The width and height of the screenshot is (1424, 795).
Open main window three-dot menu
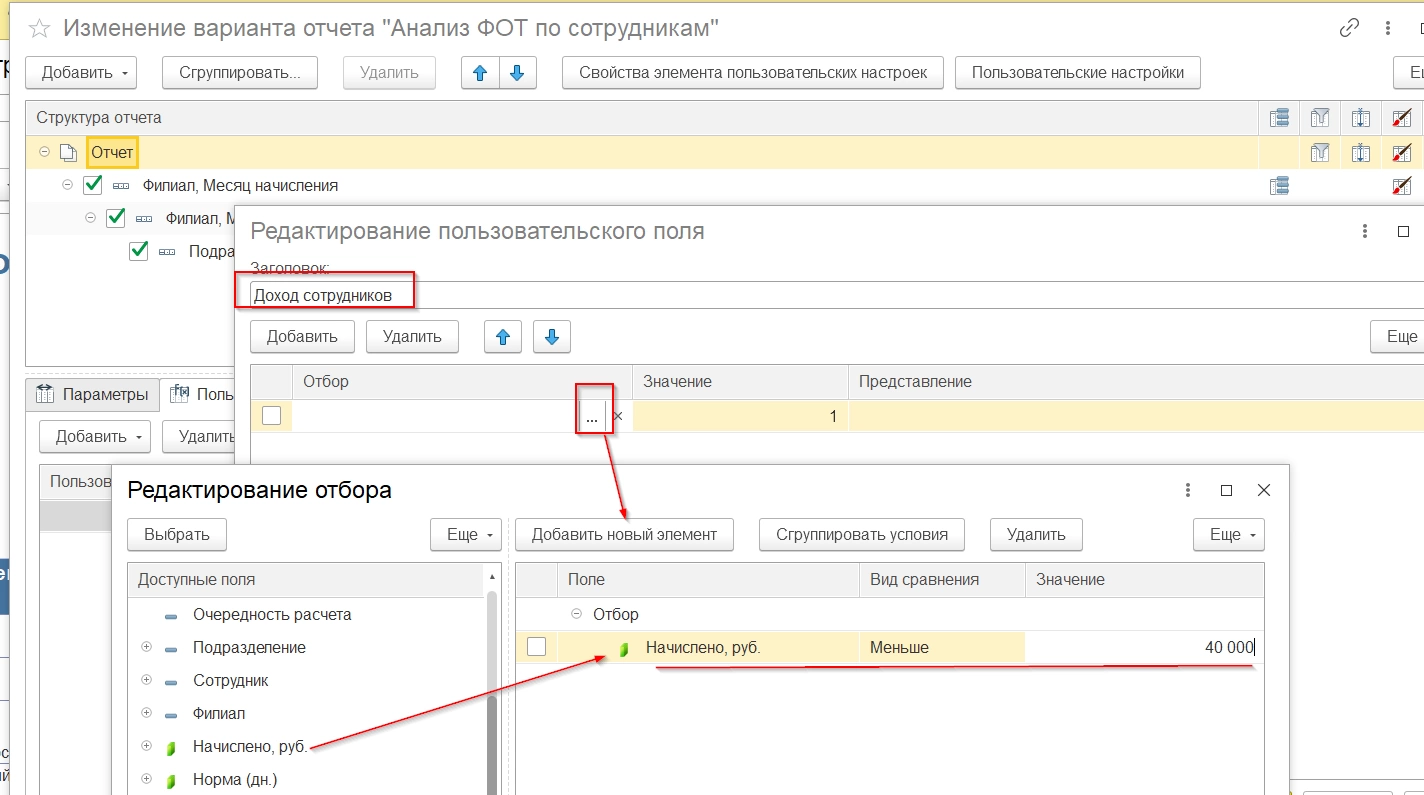(1386, 28)
